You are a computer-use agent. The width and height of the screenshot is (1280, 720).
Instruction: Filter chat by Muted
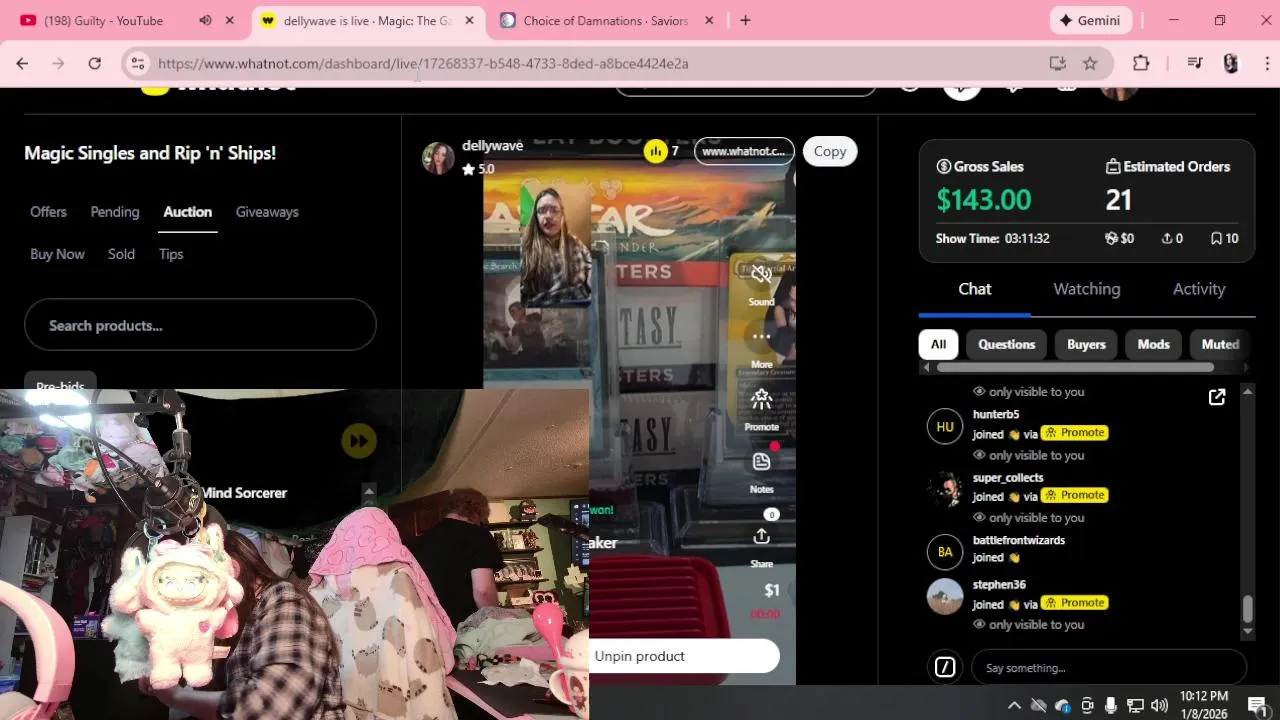[1219, 344]
